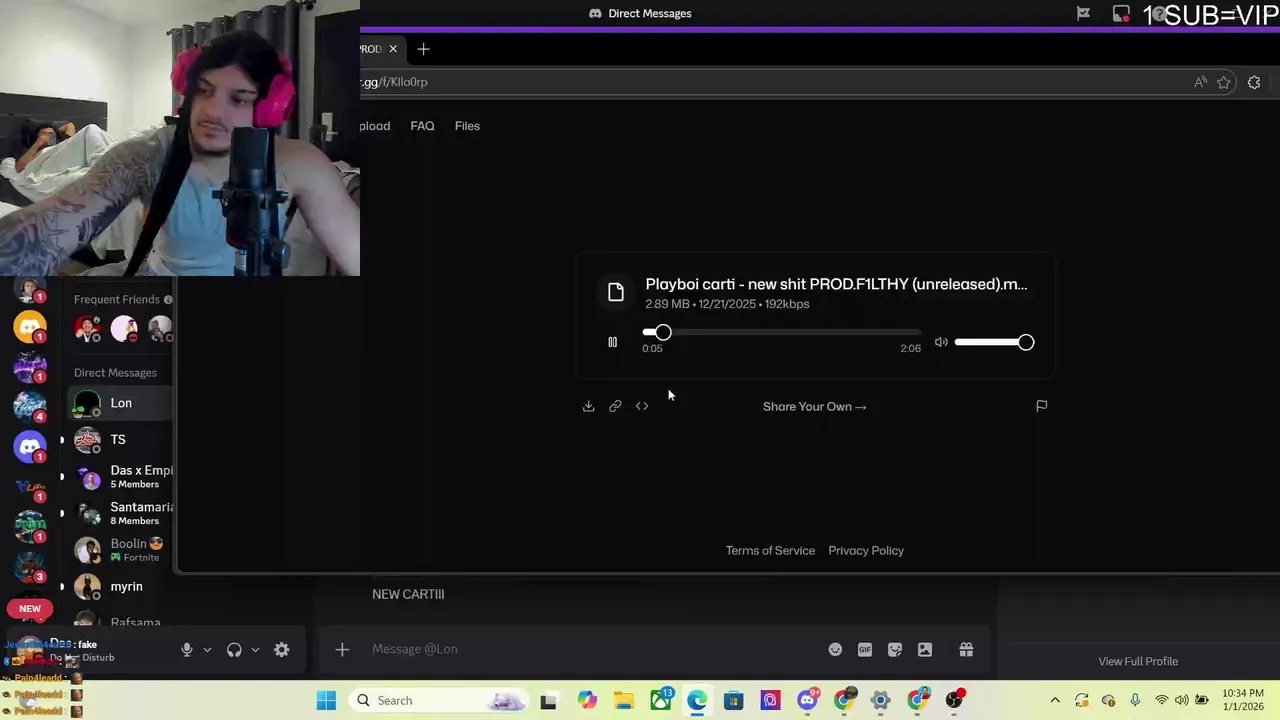The width and height of the screenshot is (1280, 720).
Task: Focus the Message @Lon input field
Action: click(x=590, y=649)
